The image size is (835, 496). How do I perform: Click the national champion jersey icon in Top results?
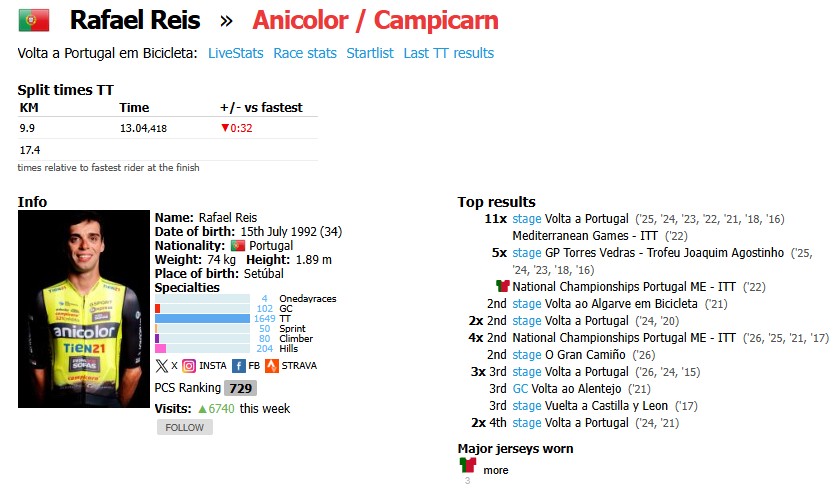coord(502,286)
